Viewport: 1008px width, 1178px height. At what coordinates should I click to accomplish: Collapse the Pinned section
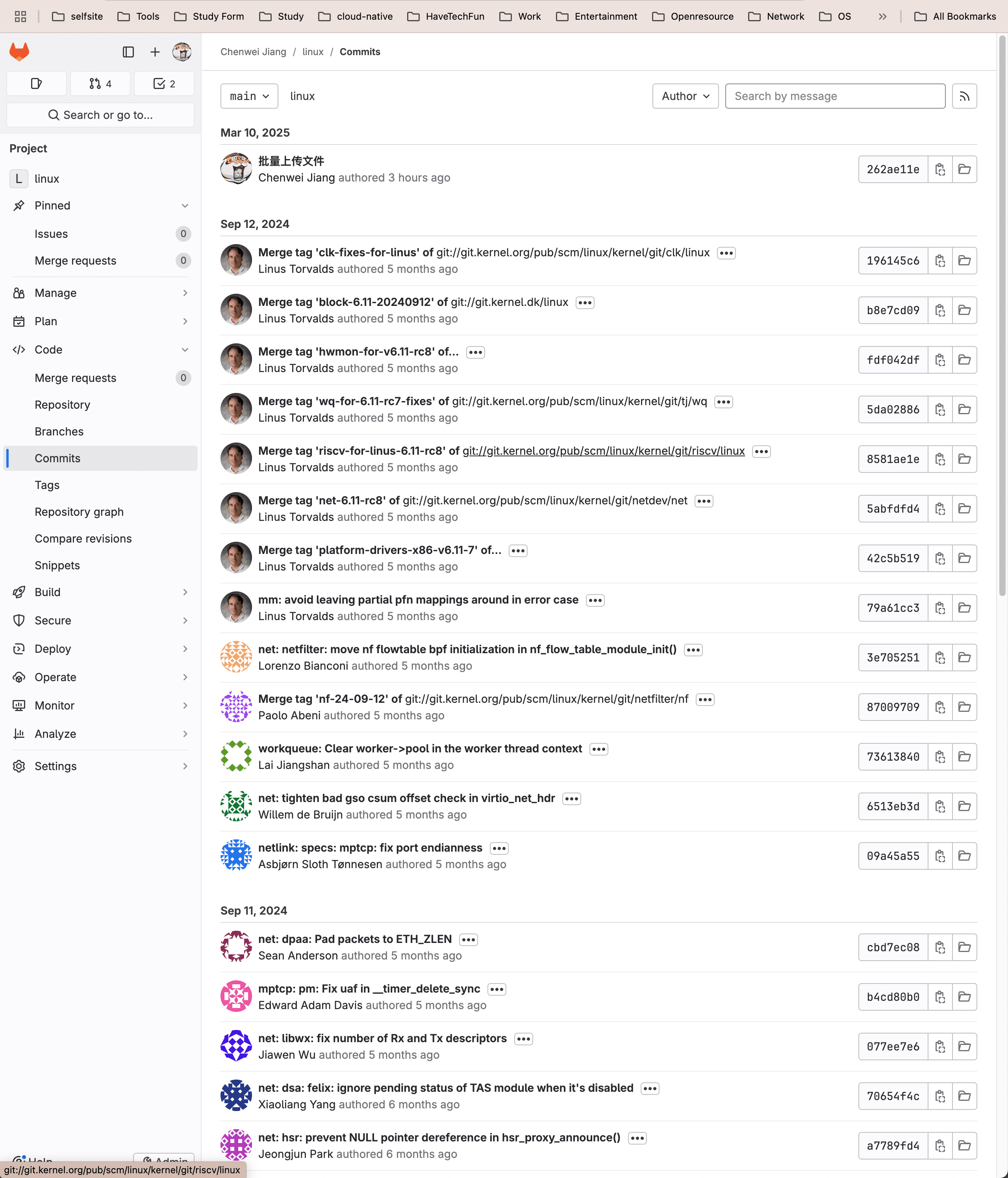tap(100, 205)
